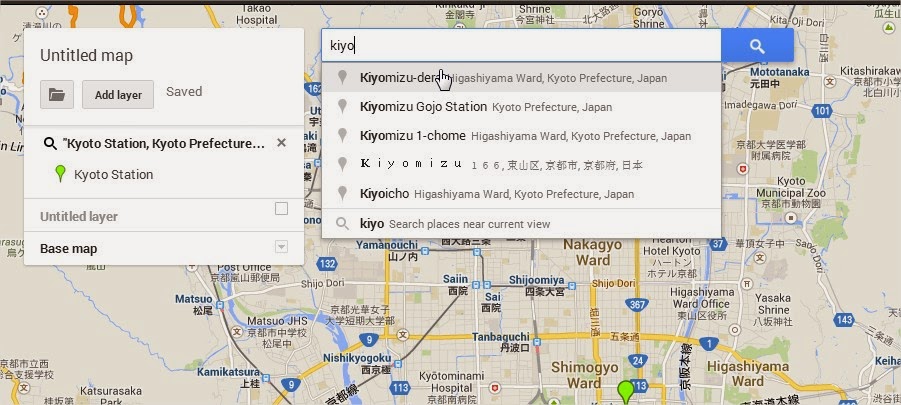The width and height of the screenshot is (901, 405).
Task: Click the Base map label
Action: (68, 249)
